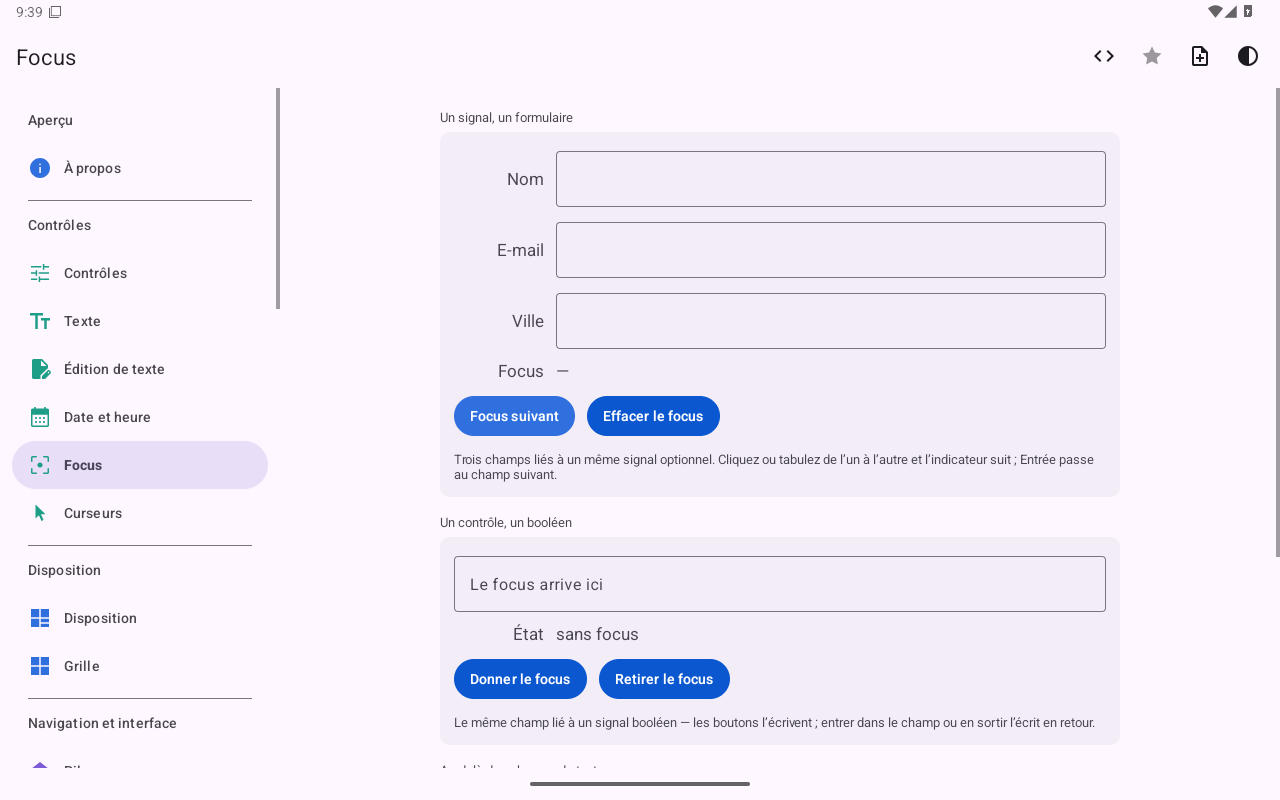This screenshot has width=1280, height=800.
Task: Open the view source code icon
Action: tap(1104, 56)
